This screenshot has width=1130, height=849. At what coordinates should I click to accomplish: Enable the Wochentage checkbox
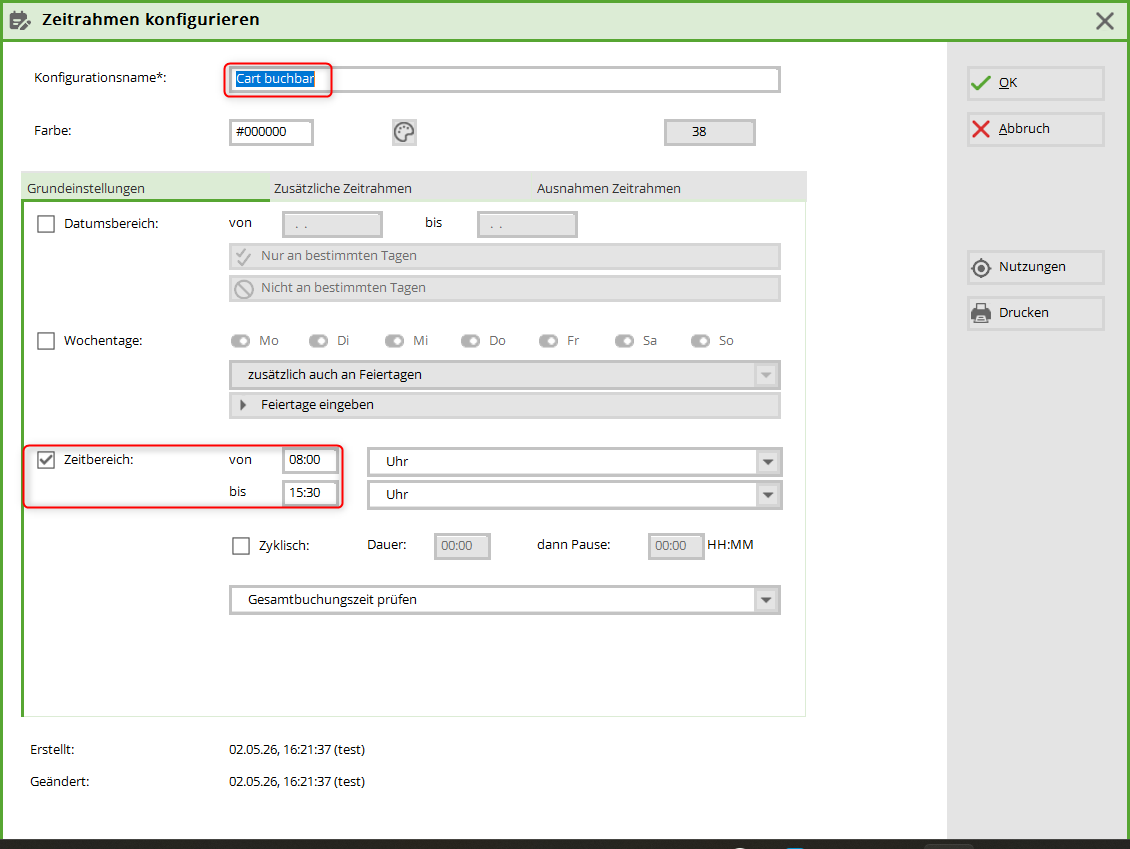[x=46, y=341]
